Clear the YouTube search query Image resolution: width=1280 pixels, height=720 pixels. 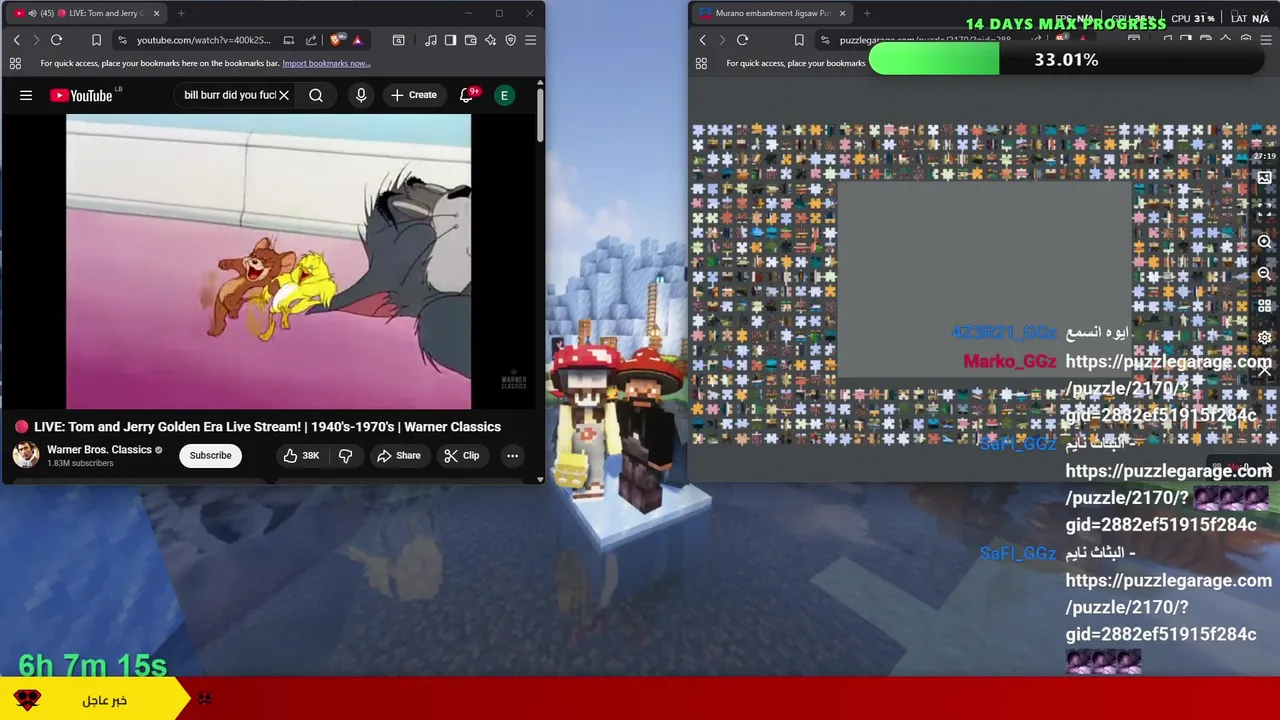point(284,95)
